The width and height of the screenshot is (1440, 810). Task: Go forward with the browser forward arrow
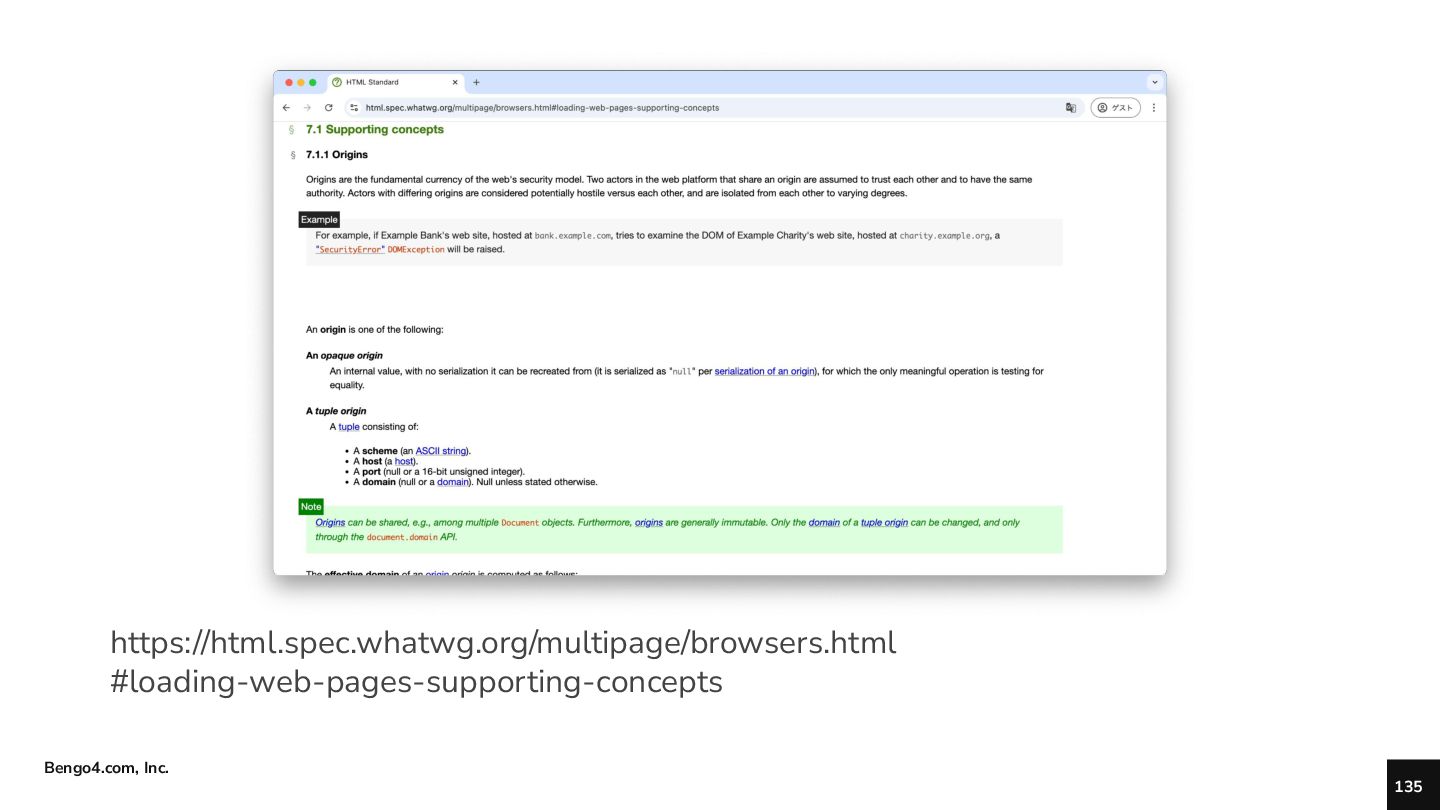click(307, 108)
